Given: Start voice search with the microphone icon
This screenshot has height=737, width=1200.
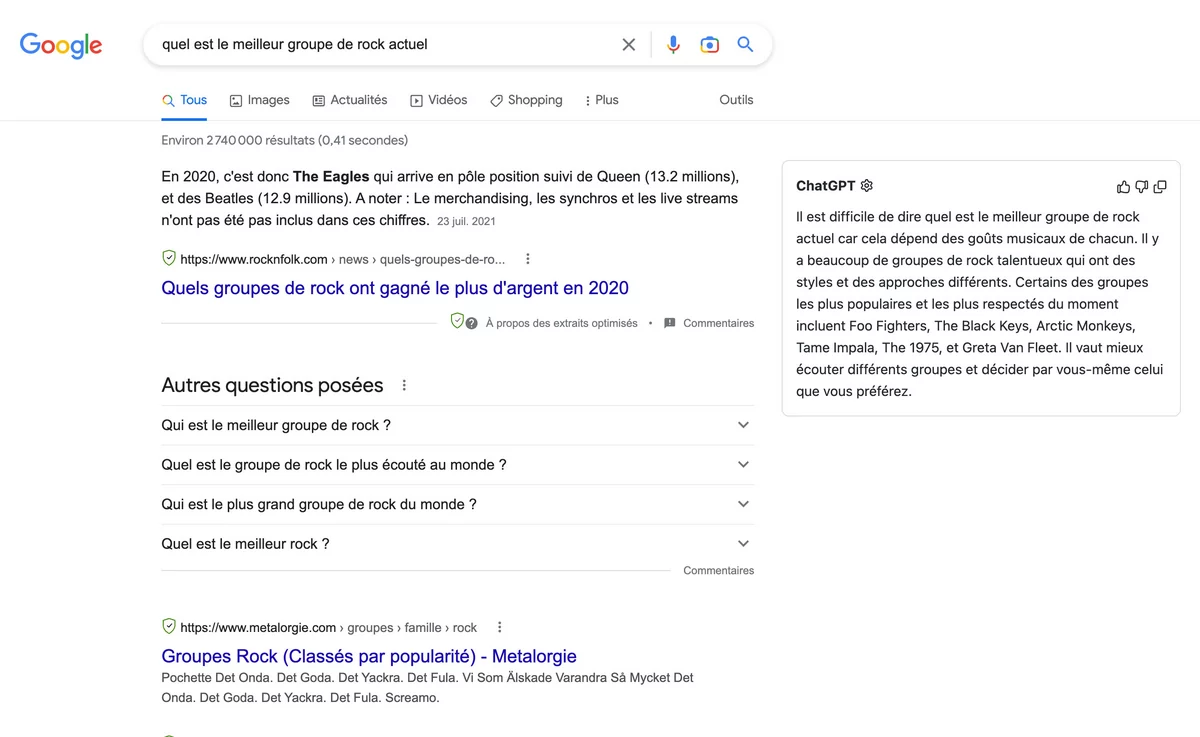Looking at the screenshot, I should click(x=673, y=45).
